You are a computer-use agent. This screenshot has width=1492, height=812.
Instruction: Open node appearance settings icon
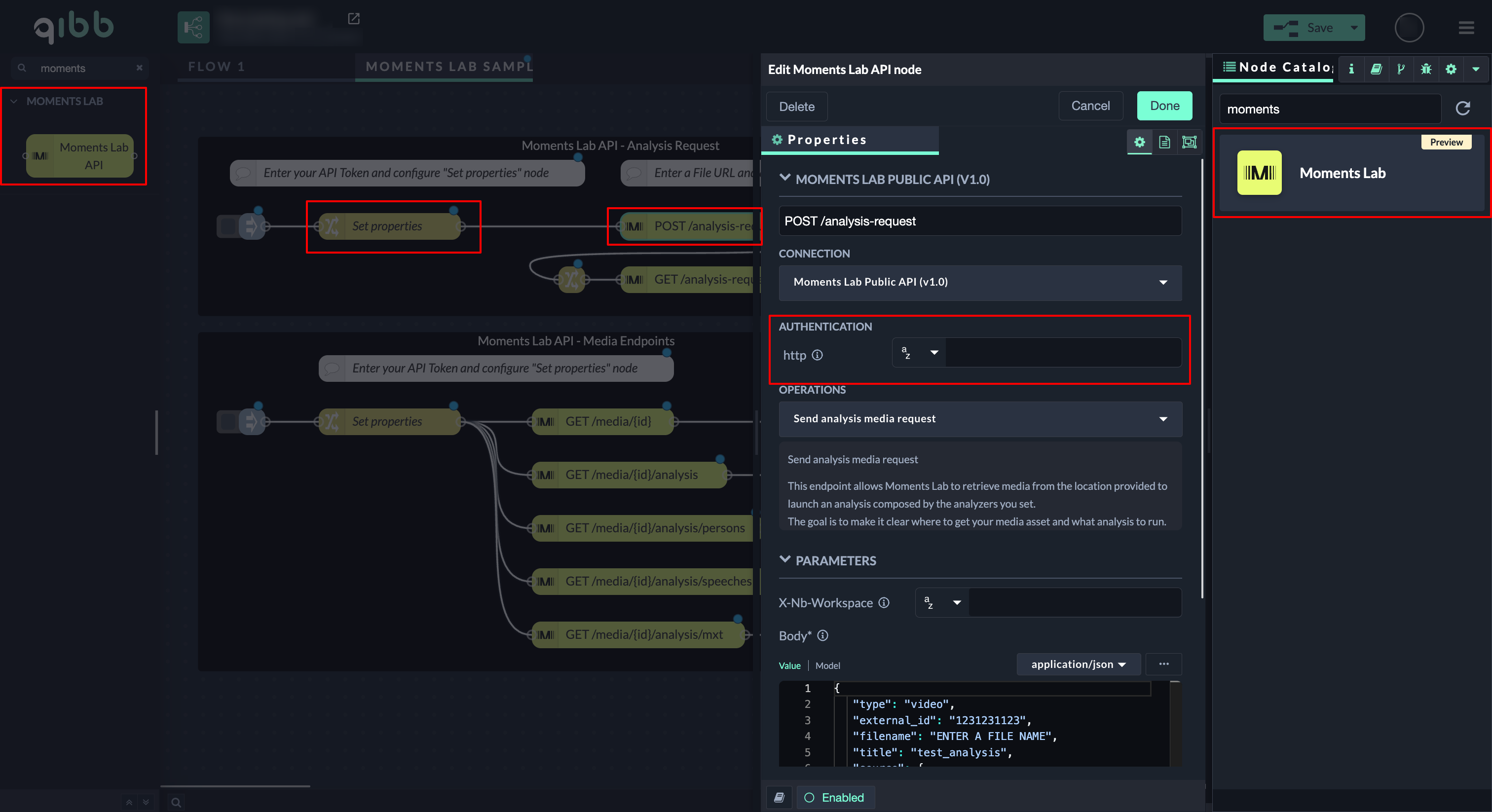tap(1189, 142)
